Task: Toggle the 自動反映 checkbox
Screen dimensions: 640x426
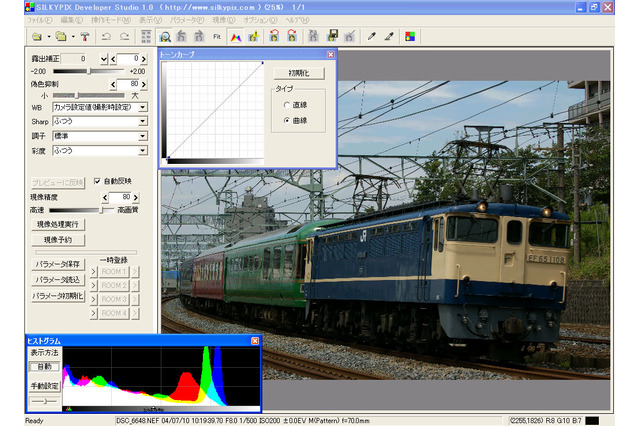Action: point(98,181)
